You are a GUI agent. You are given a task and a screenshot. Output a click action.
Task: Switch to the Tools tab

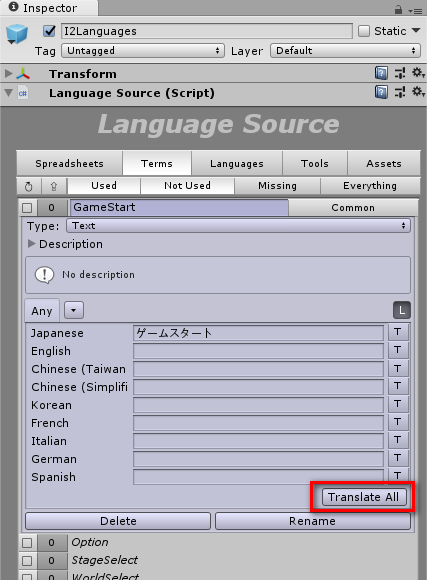pyautogui.click(x=315, y=163)
